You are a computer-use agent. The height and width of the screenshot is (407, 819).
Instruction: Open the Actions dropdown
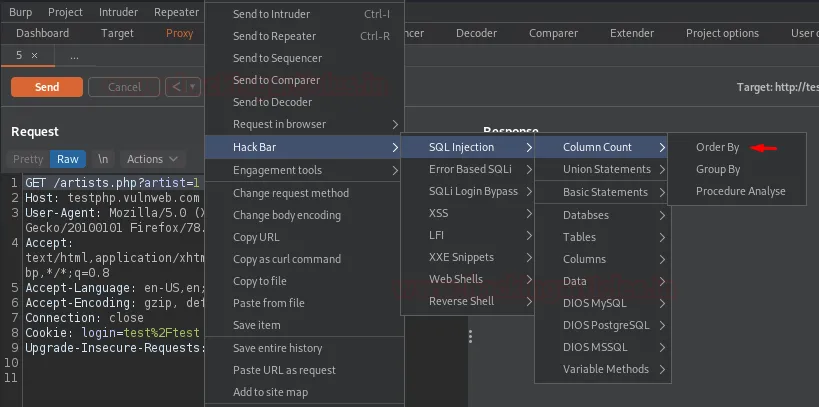152,159
